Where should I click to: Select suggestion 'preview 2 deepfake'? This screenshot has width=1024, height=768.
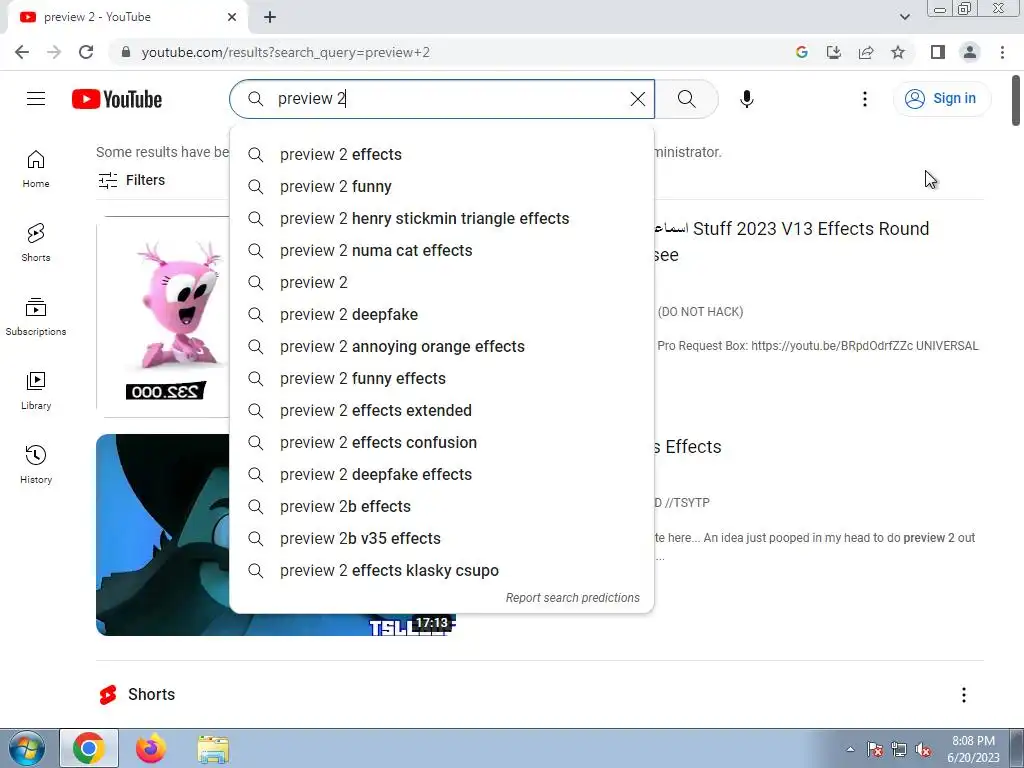pyautogui.click(x=441, y=315)
